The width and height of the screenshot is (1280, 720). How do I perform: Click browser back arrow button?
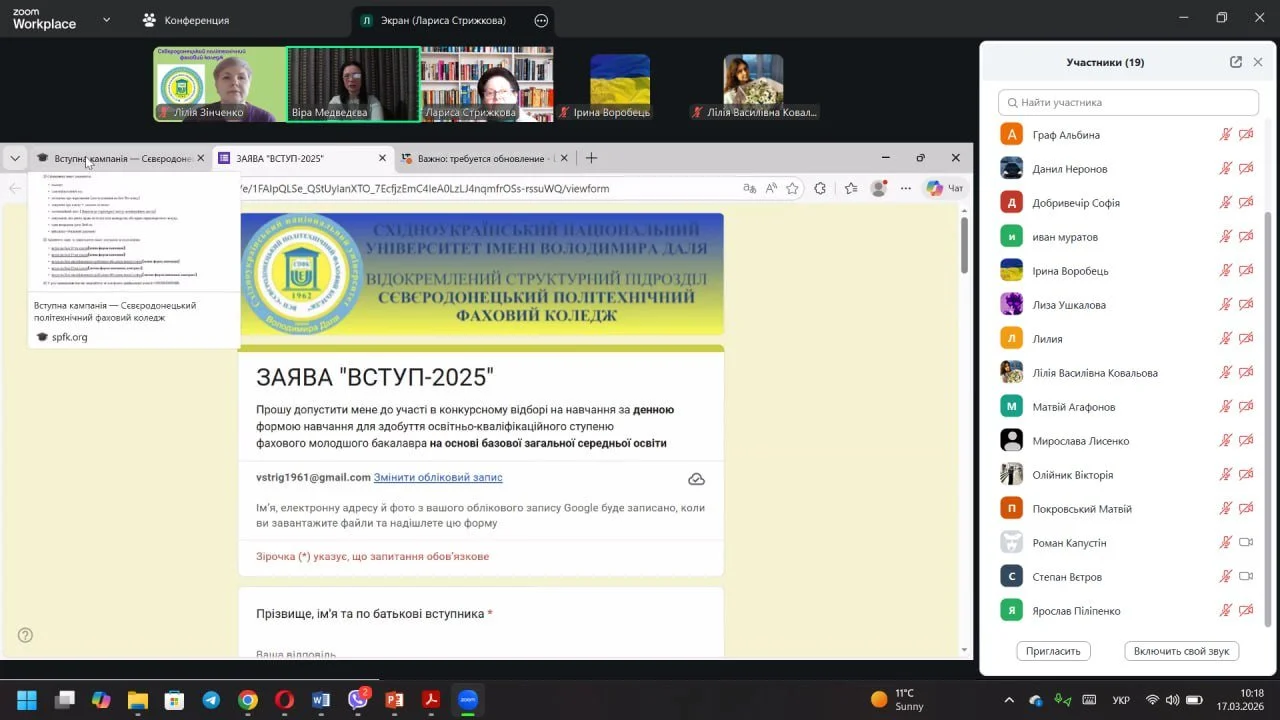pos(15,188)
